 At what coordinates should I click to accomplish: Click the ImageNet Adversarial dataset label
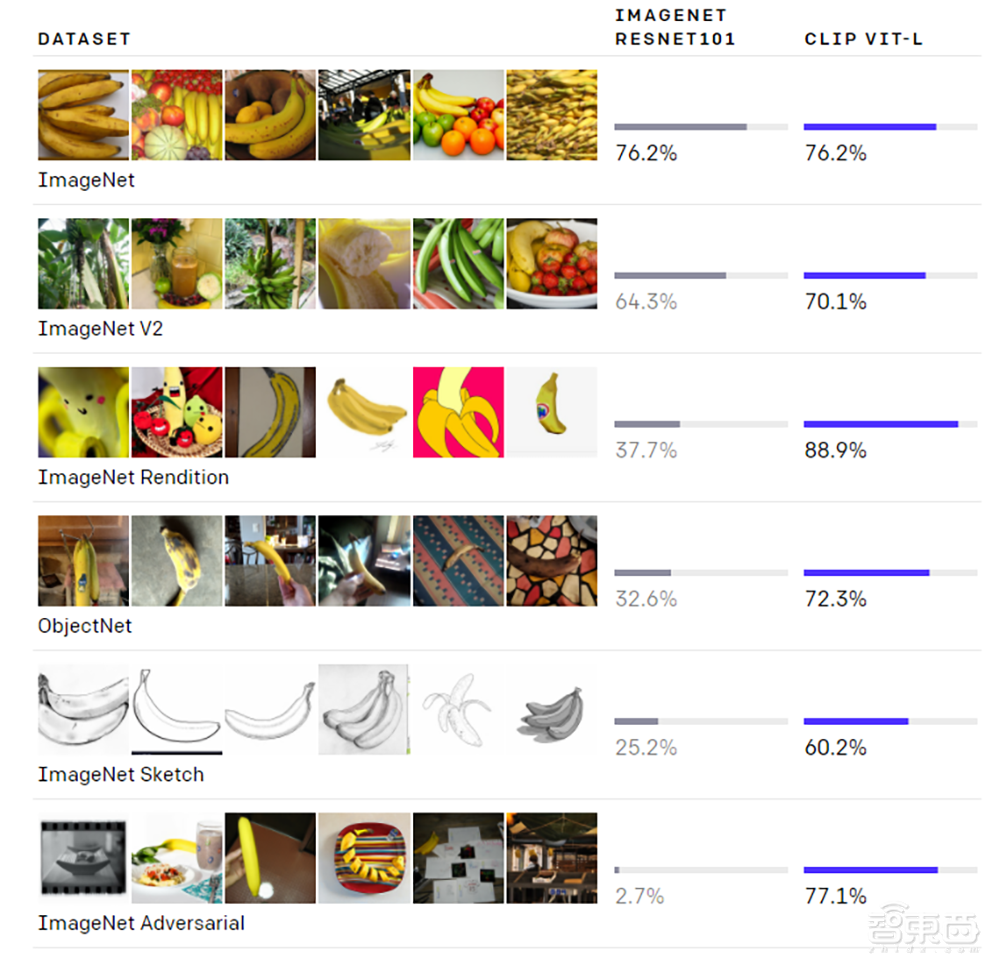141,923
